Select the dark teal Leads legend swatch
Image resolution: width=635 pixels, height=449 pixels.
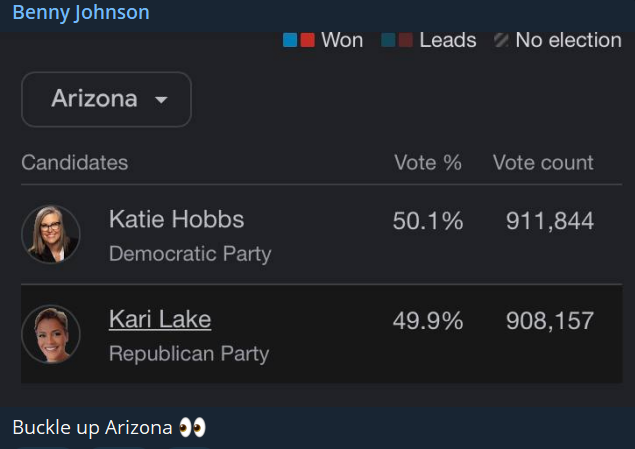click(388, 41)
